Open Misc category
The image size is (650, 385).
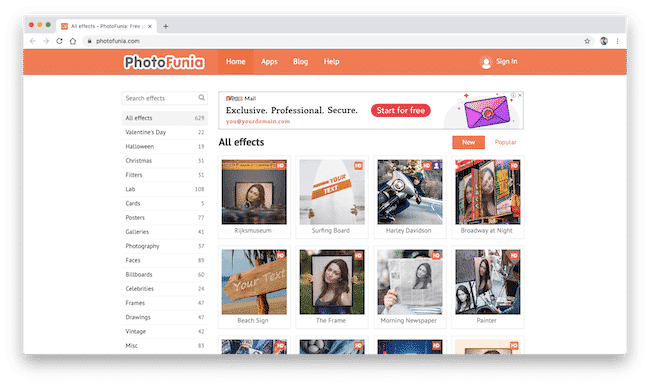(x=165, y=346)
